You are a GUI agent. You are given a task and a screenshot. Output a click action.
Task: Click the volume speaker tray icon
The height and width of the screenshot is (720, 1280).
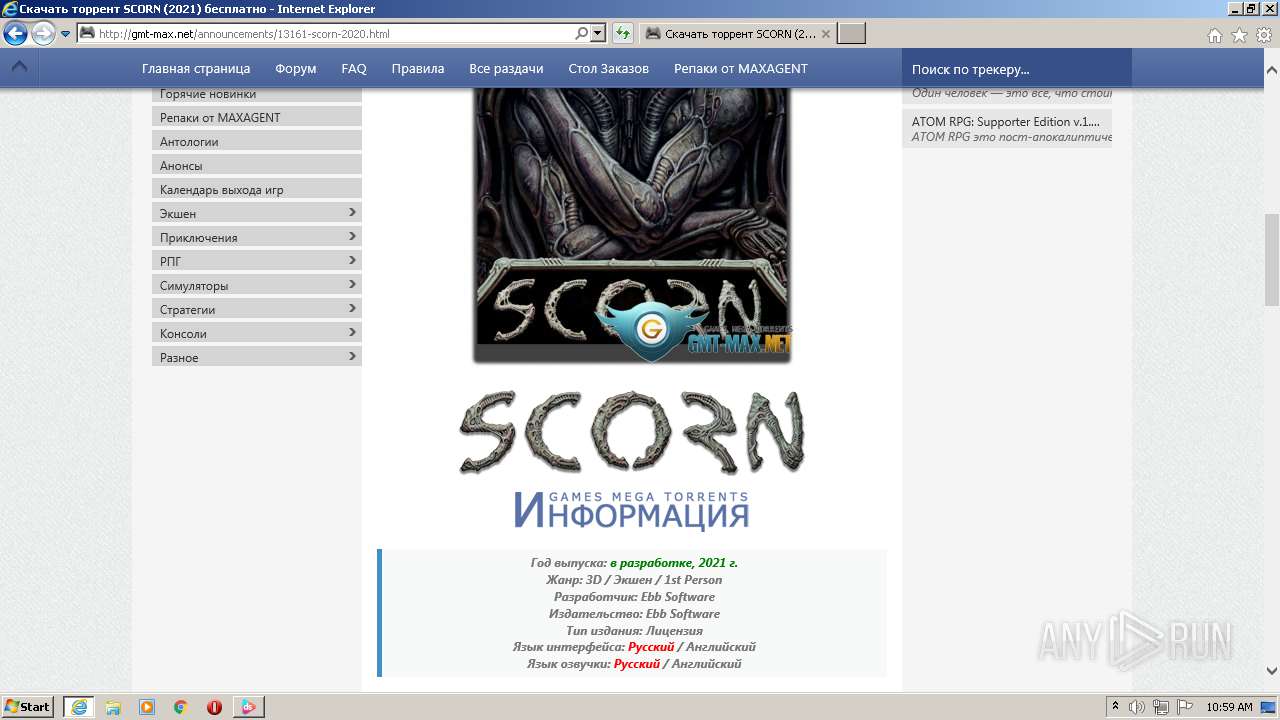[x=1137, y=707]
